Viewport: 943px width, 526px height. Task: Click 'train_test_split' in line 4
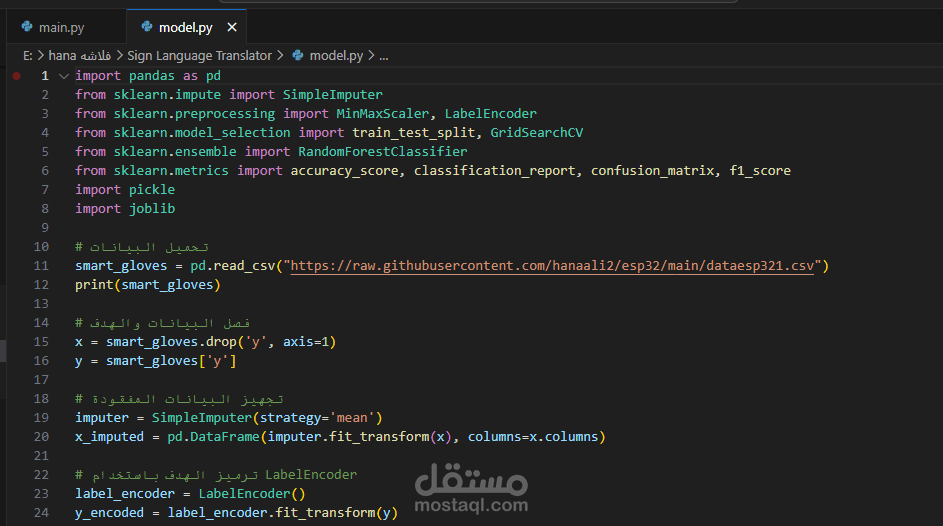(414, 132)
